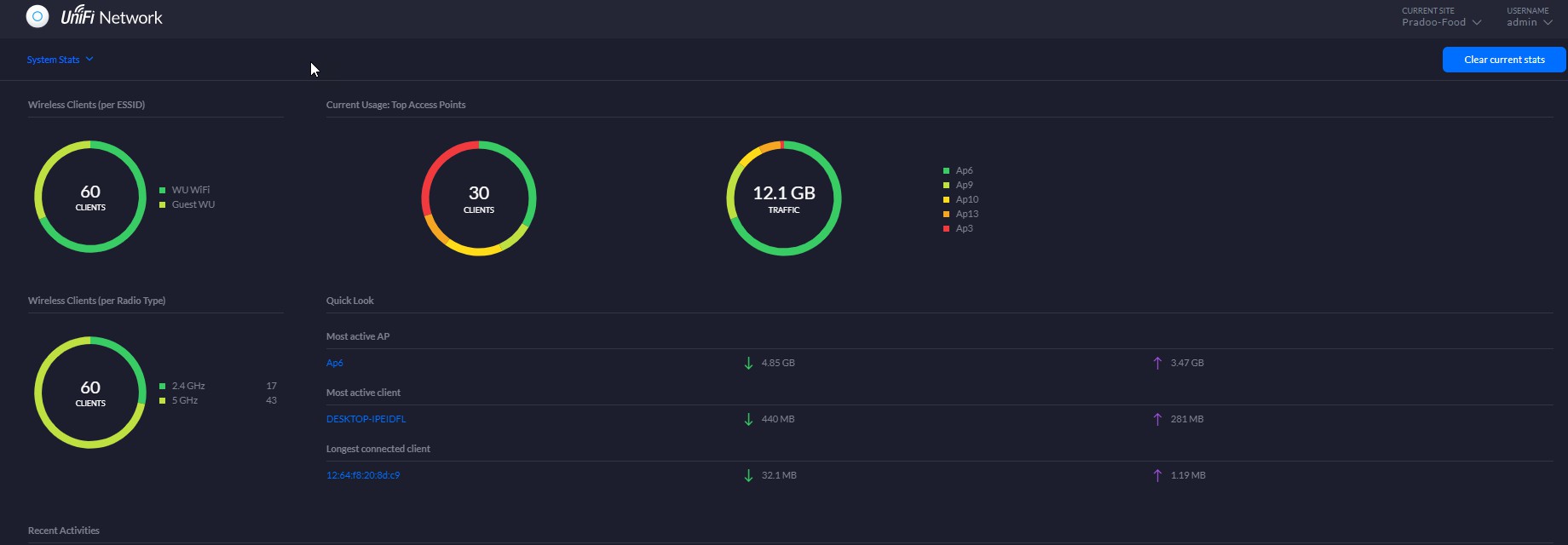Open the Ap6 most active AP link
The height and width of the screenshot is (545, 1568).
click(334, 363)
